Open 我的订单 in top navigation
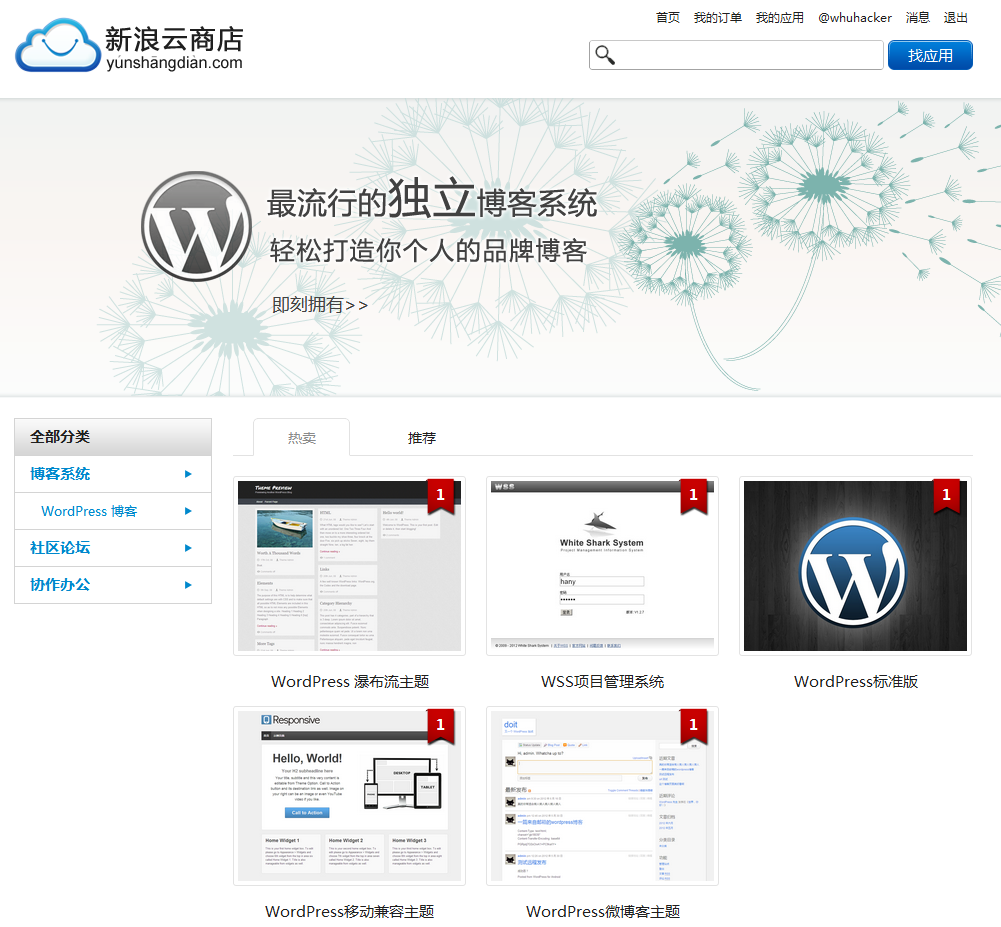This screenshot has height=927, width=1001. point(718,18)
